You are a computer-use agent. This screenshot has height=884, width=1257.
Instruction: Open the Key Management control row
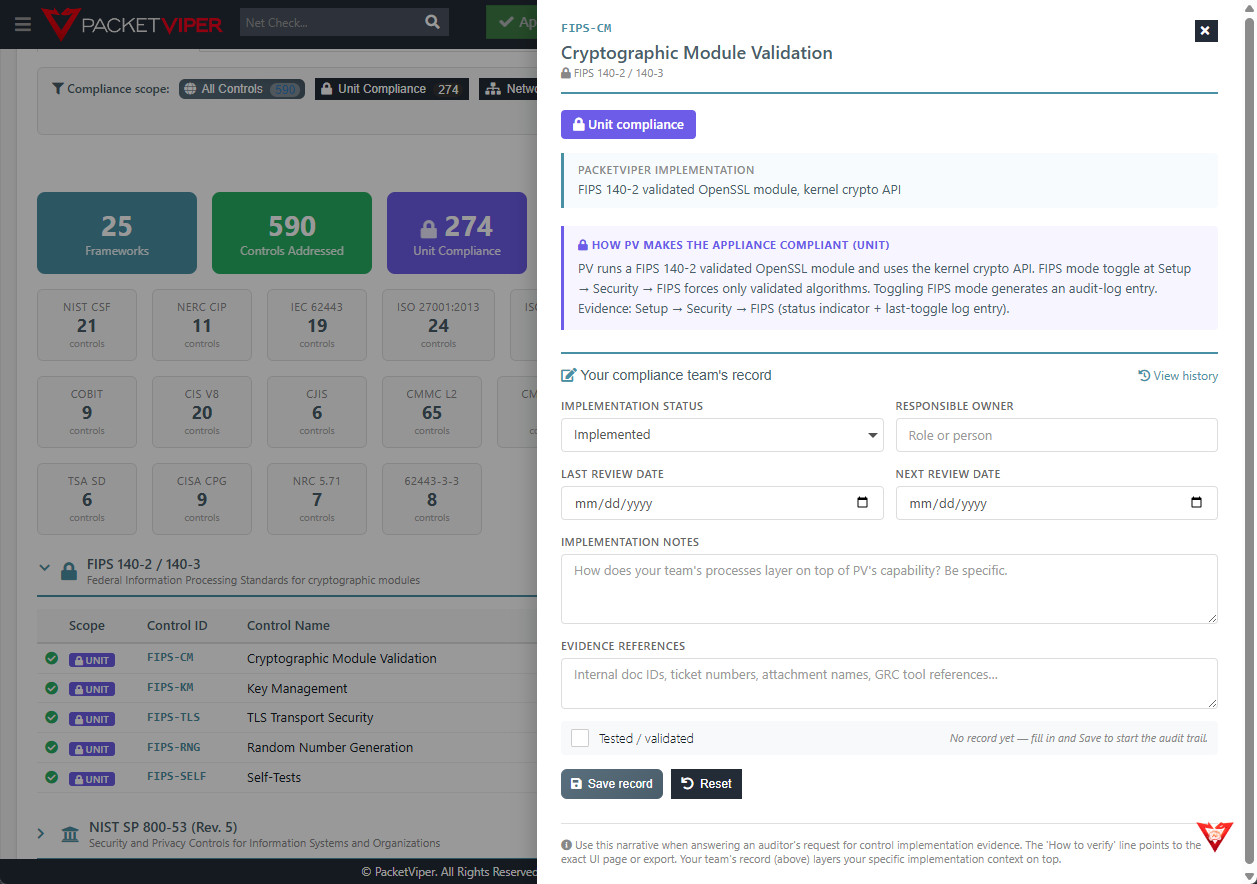287,688
